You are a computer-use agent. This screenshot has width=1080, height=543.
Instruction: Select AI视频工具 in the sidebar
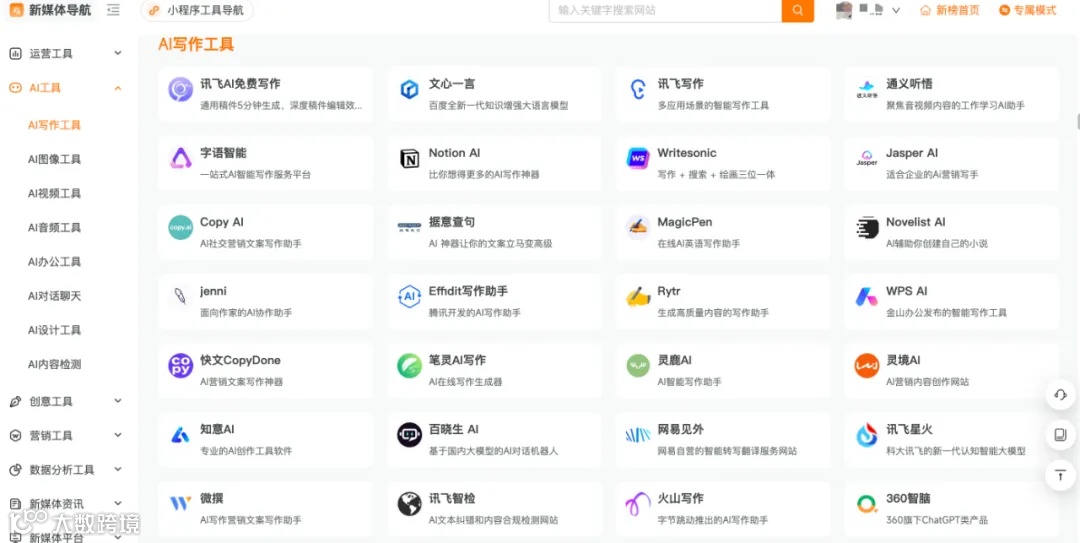[54, 194]
